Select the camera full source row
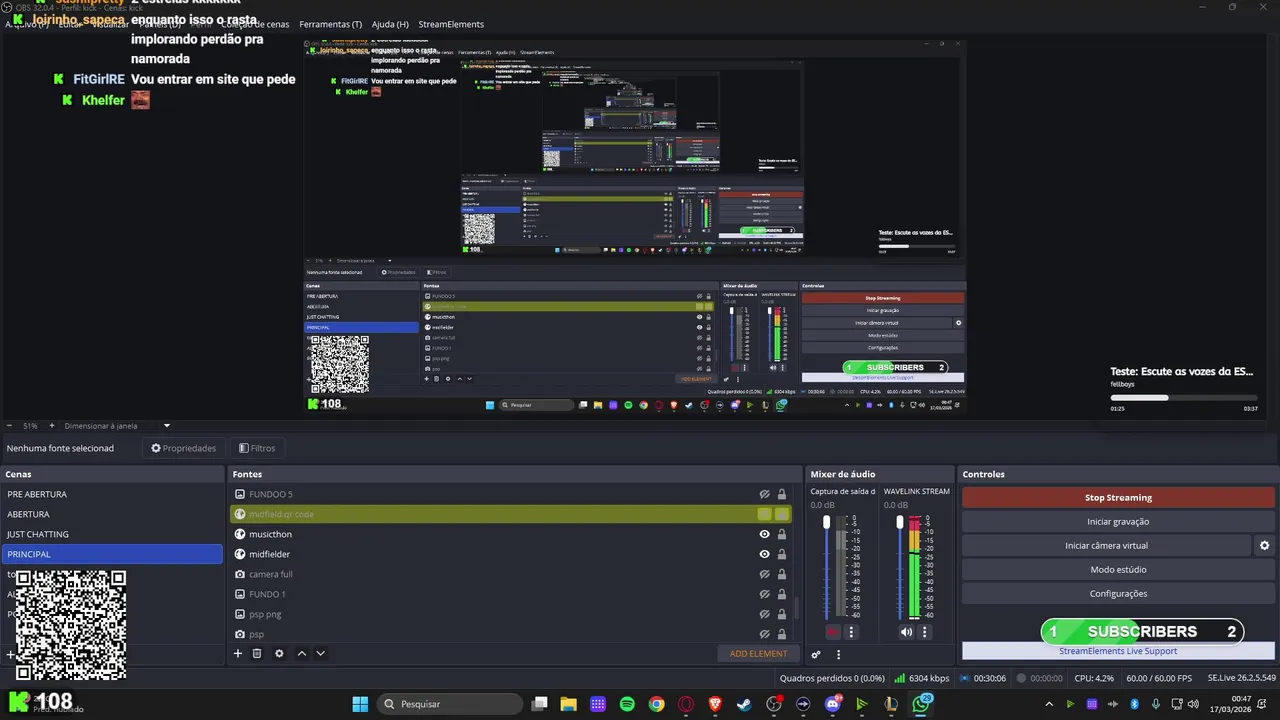1280x720 pixels. pos(510,574)
